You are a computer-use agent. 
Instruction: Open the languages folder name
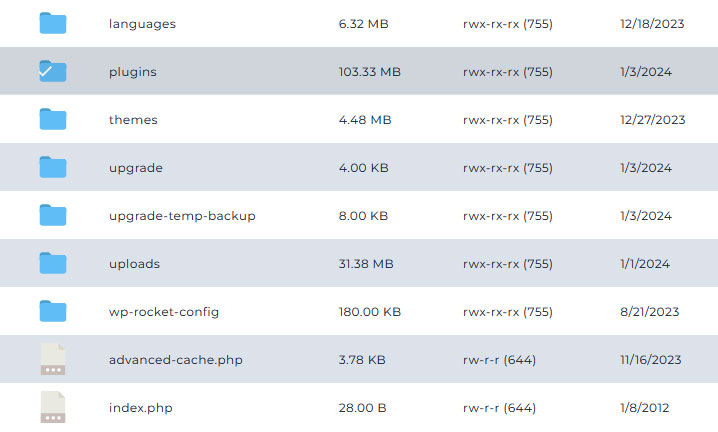click(x=142, y=24)
